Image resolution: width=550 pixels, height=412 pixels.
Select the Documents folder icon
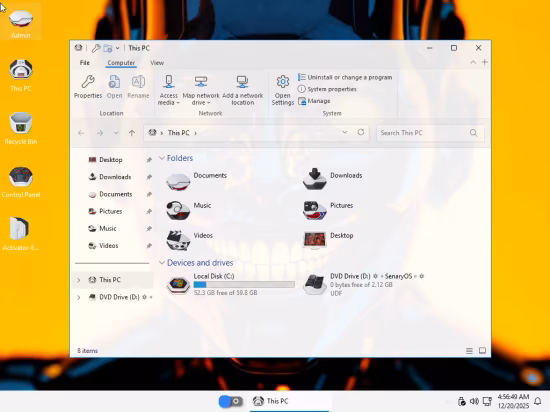178,182
